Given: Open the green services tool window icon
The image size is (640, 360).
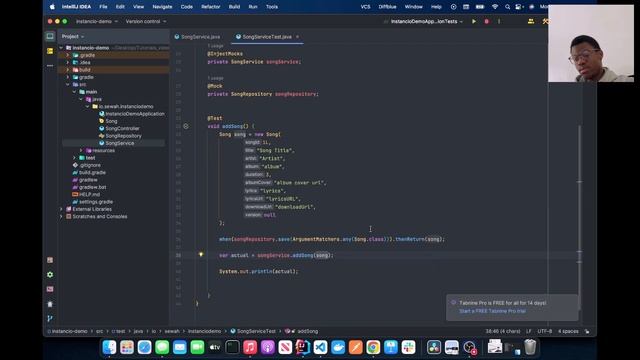Looking at the screenshot, I should tap(50, 275).
